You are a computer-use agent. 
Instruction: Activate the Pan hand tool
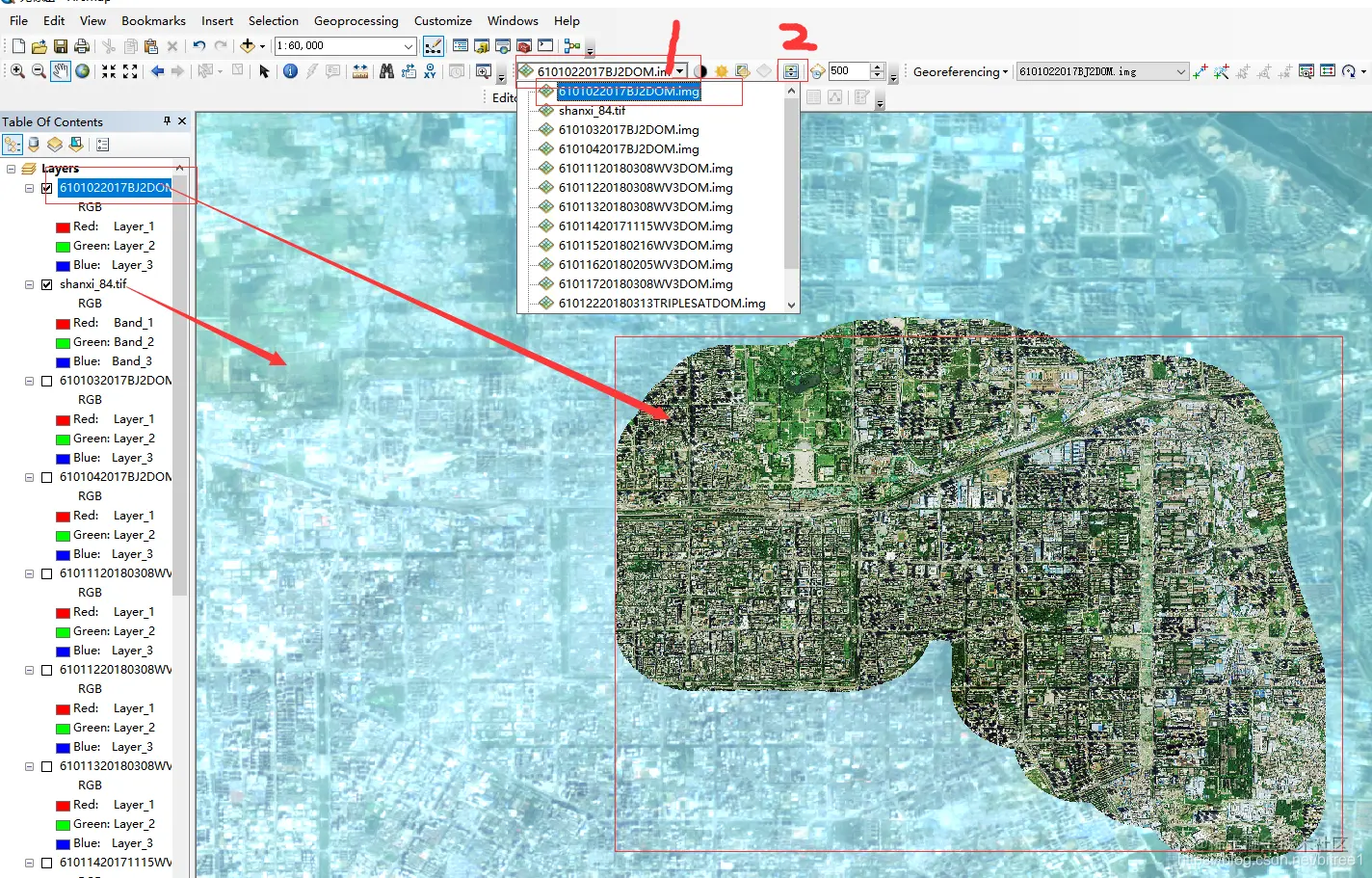point(61,71)
